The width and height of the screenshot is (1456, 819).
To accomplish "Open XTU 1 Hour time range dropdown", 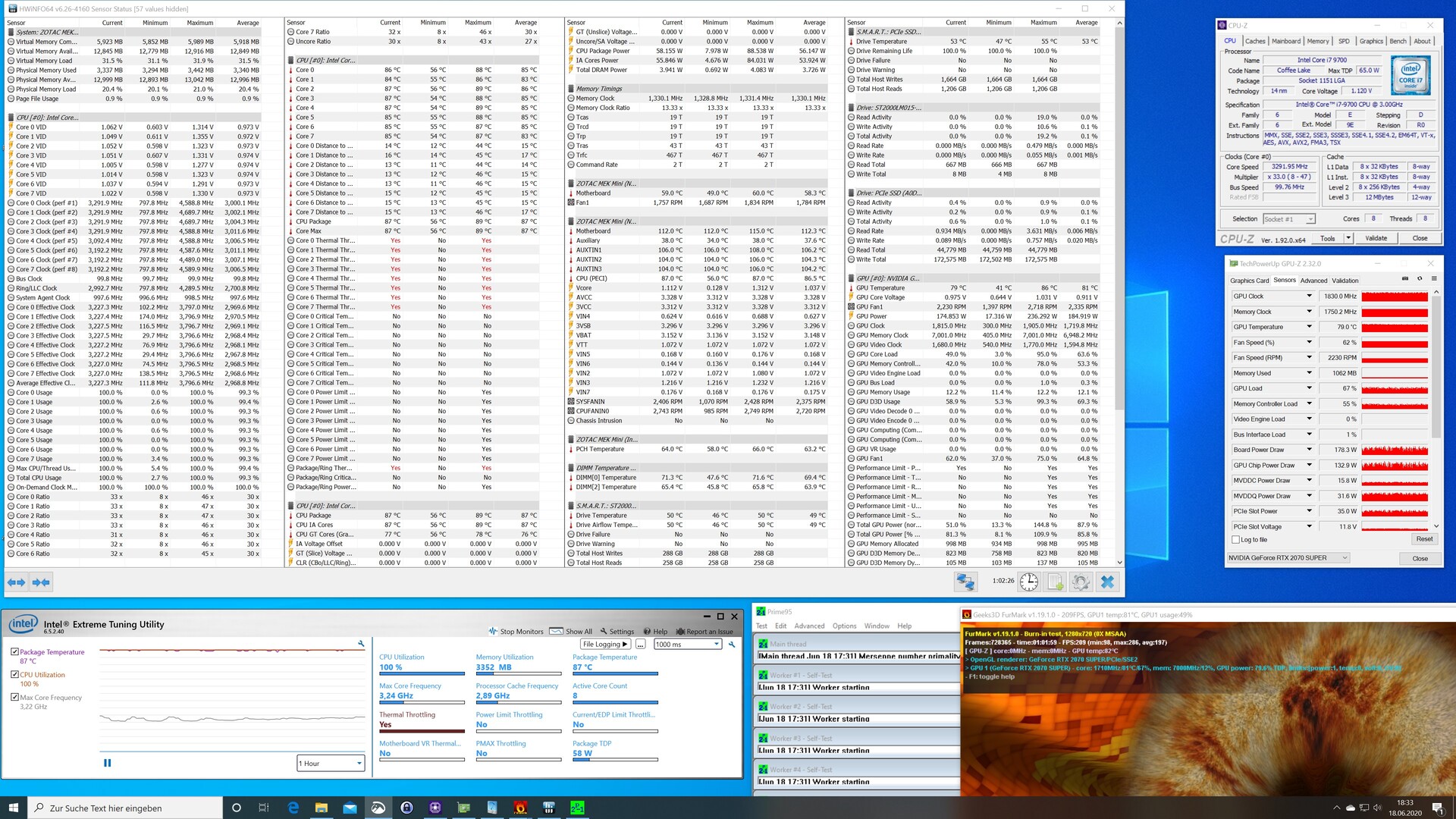I will [331, 763].
